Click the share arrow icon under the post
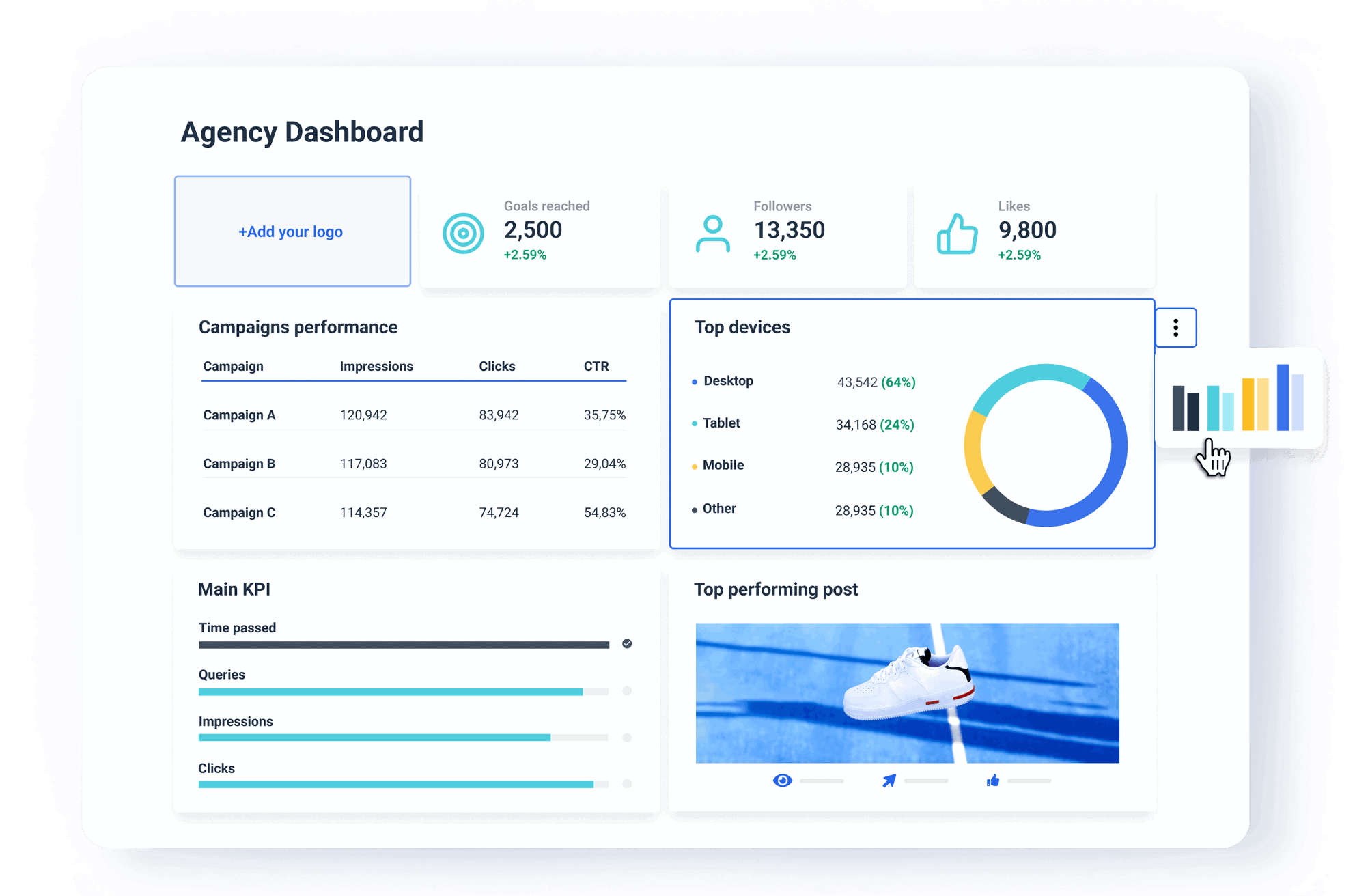 pos(890,780)
